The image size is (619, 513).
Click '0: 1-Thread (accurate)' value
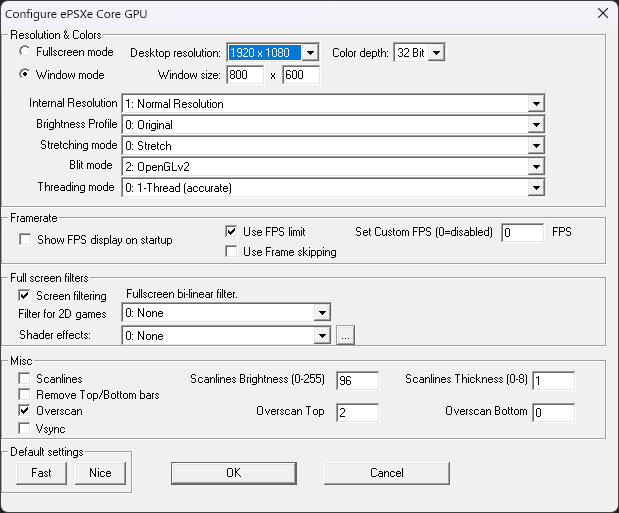(x=178, y=188)
